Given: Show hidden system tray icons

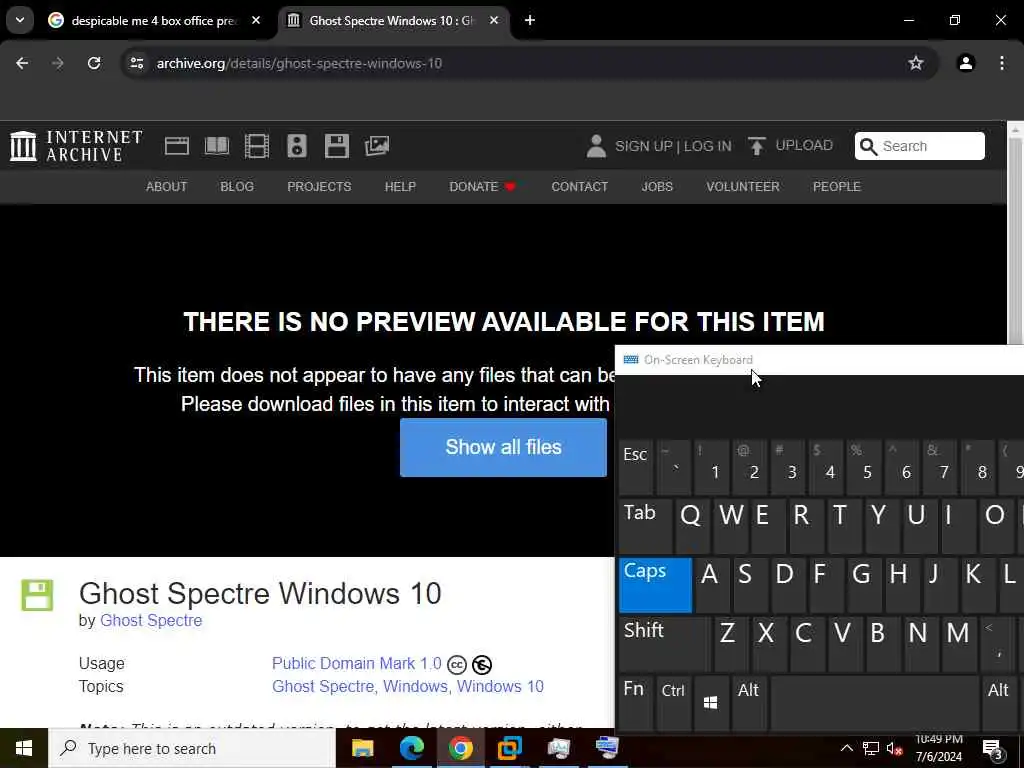Looking at the screenshot, I should pos(846,748).
